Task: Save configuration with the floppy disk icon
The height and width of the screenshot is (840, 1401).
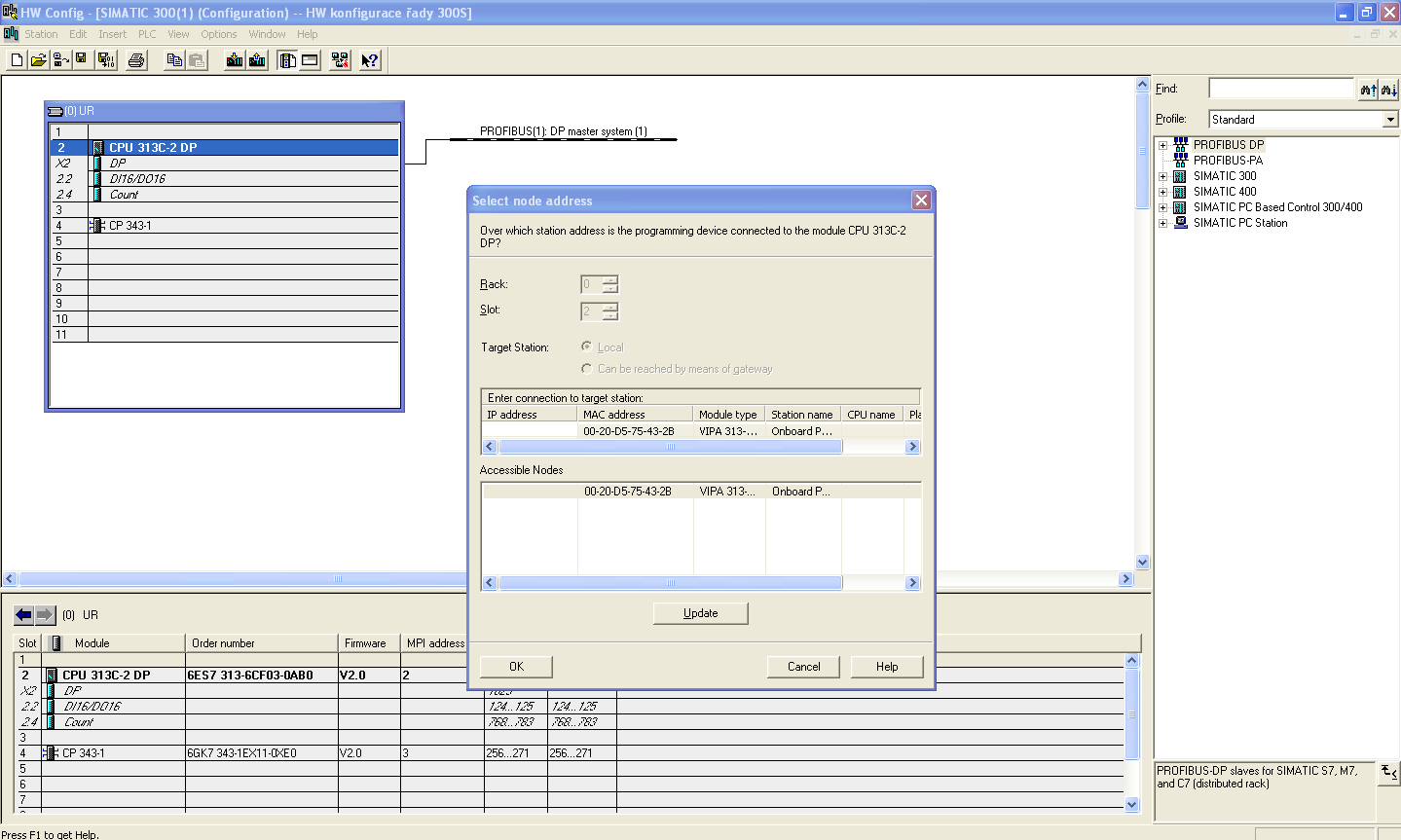Action: click(x=82, y=60)
